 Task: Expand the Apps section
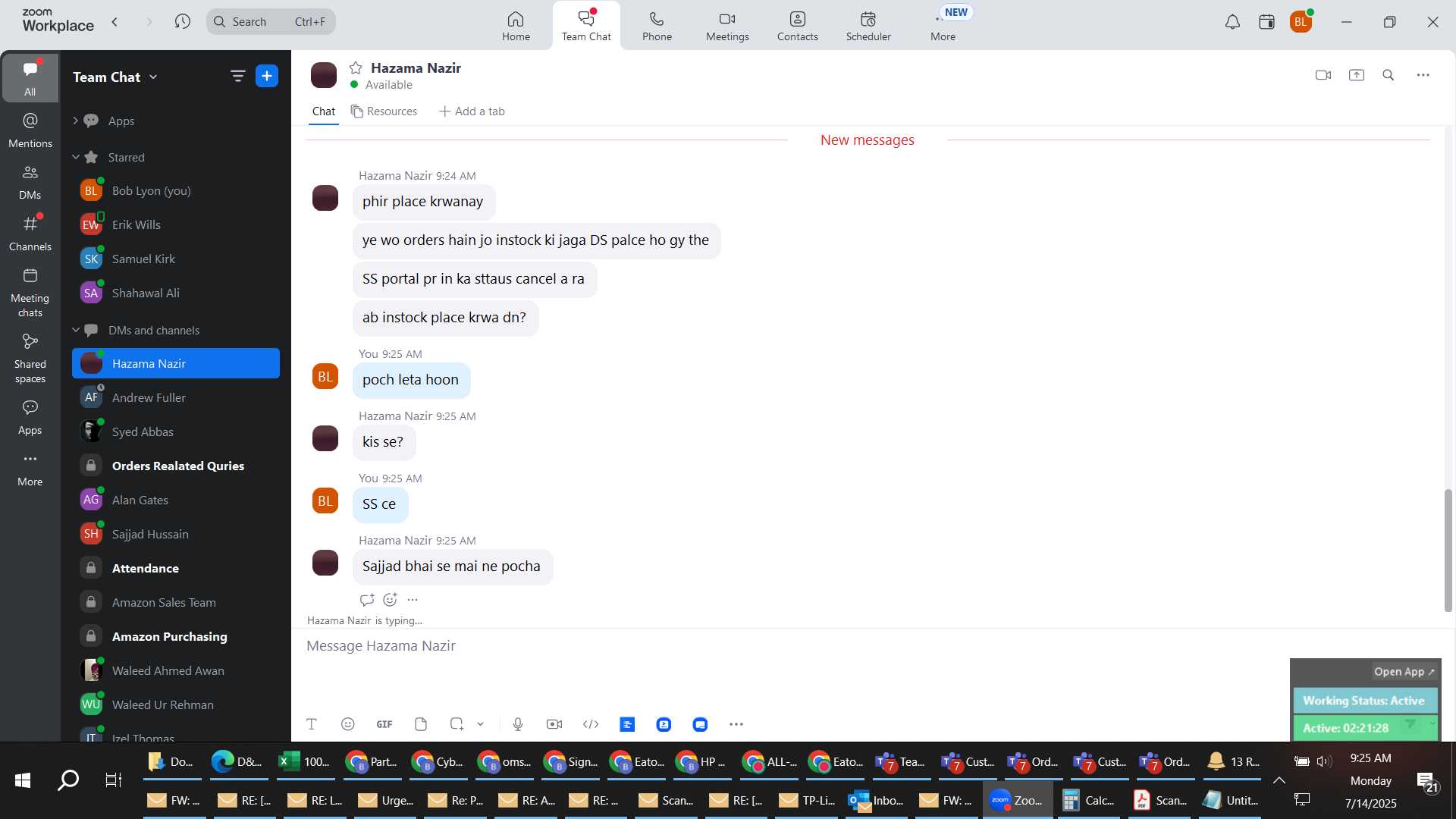[75, 121]
